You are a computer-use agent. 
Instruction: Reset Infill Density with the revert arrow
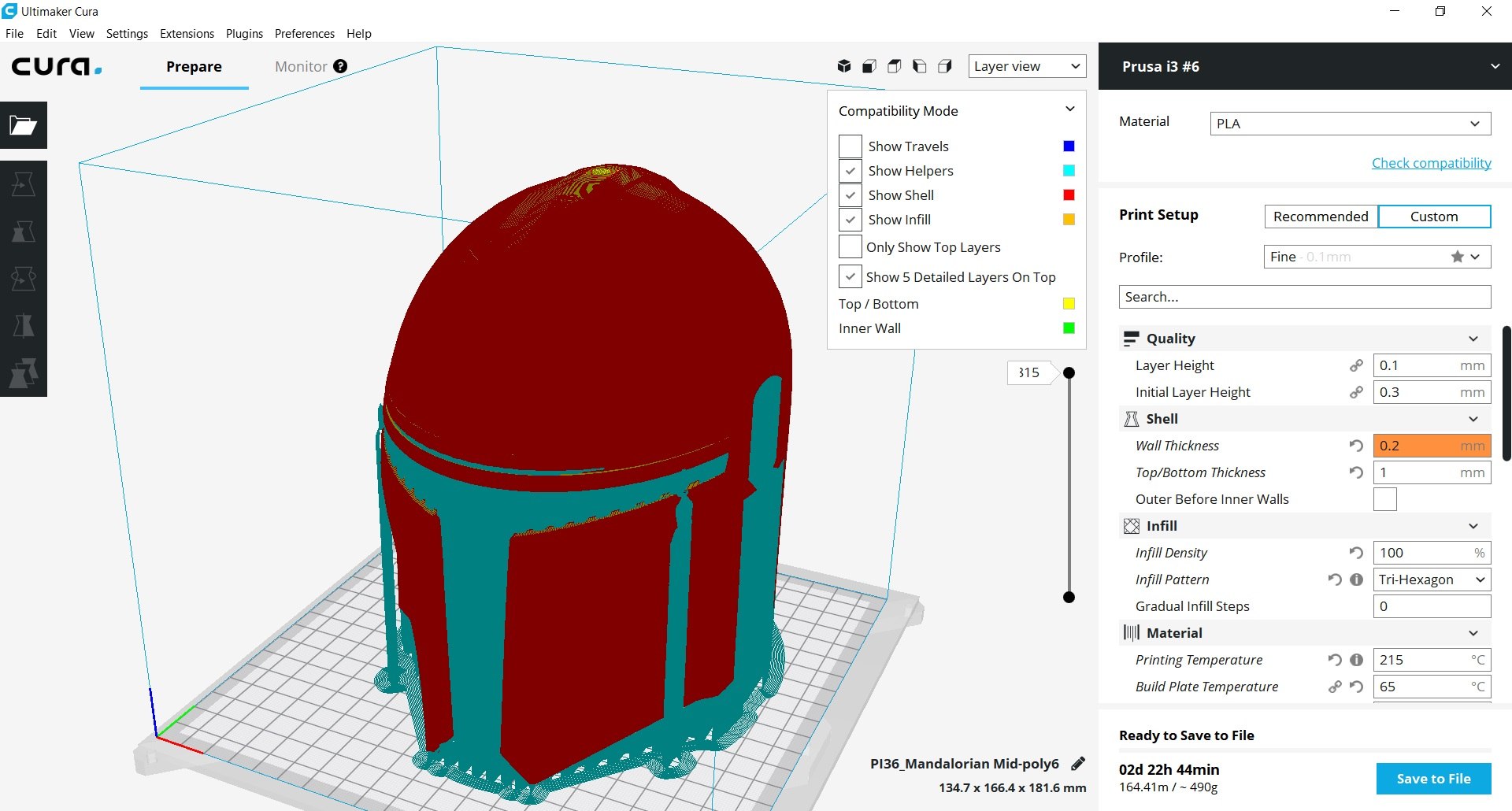coord(1356,553)
